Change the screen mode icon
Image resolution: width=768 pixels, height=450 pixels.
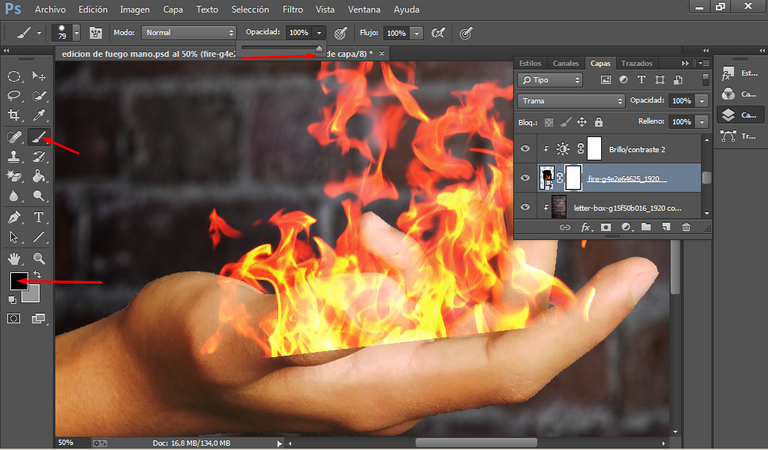[x=38, y=319]
